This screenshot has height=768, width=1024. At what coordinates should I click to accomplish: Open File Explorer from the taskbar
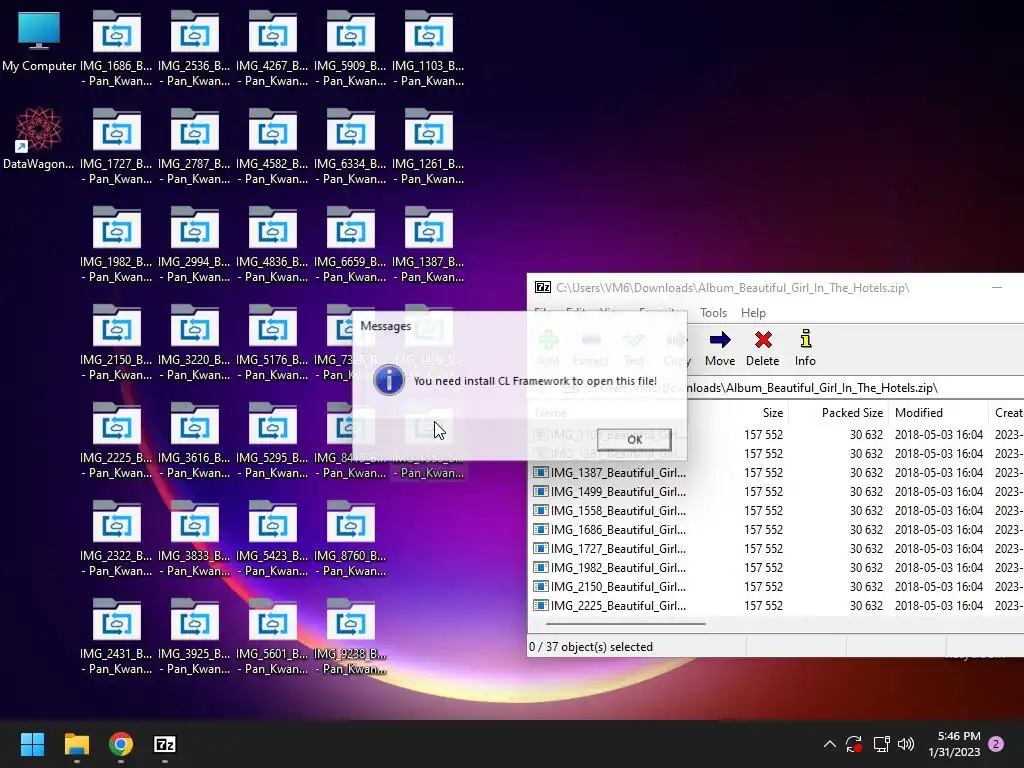(76, 744)
